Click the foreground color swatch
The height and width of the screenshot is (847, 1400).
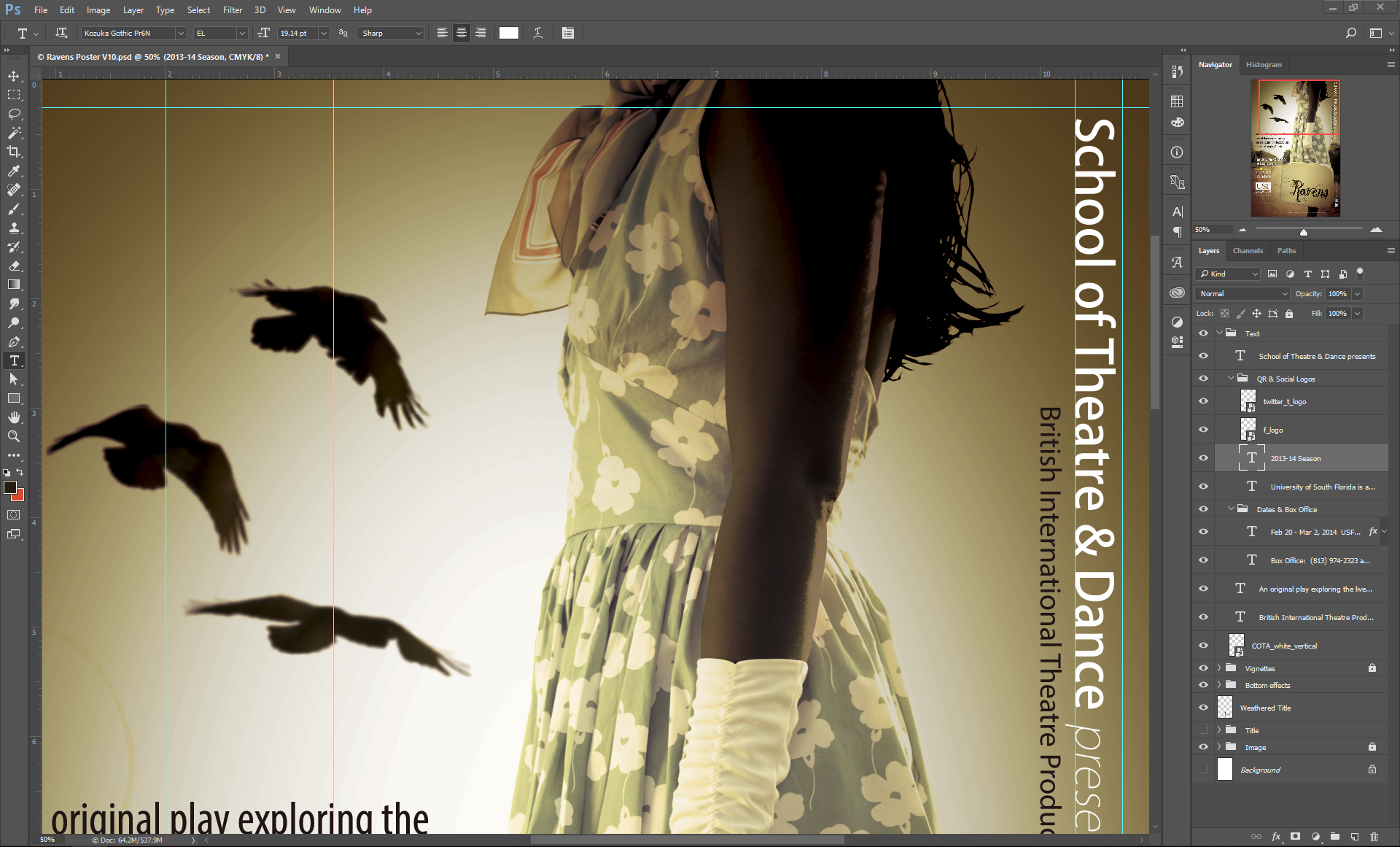pos(9,487)
